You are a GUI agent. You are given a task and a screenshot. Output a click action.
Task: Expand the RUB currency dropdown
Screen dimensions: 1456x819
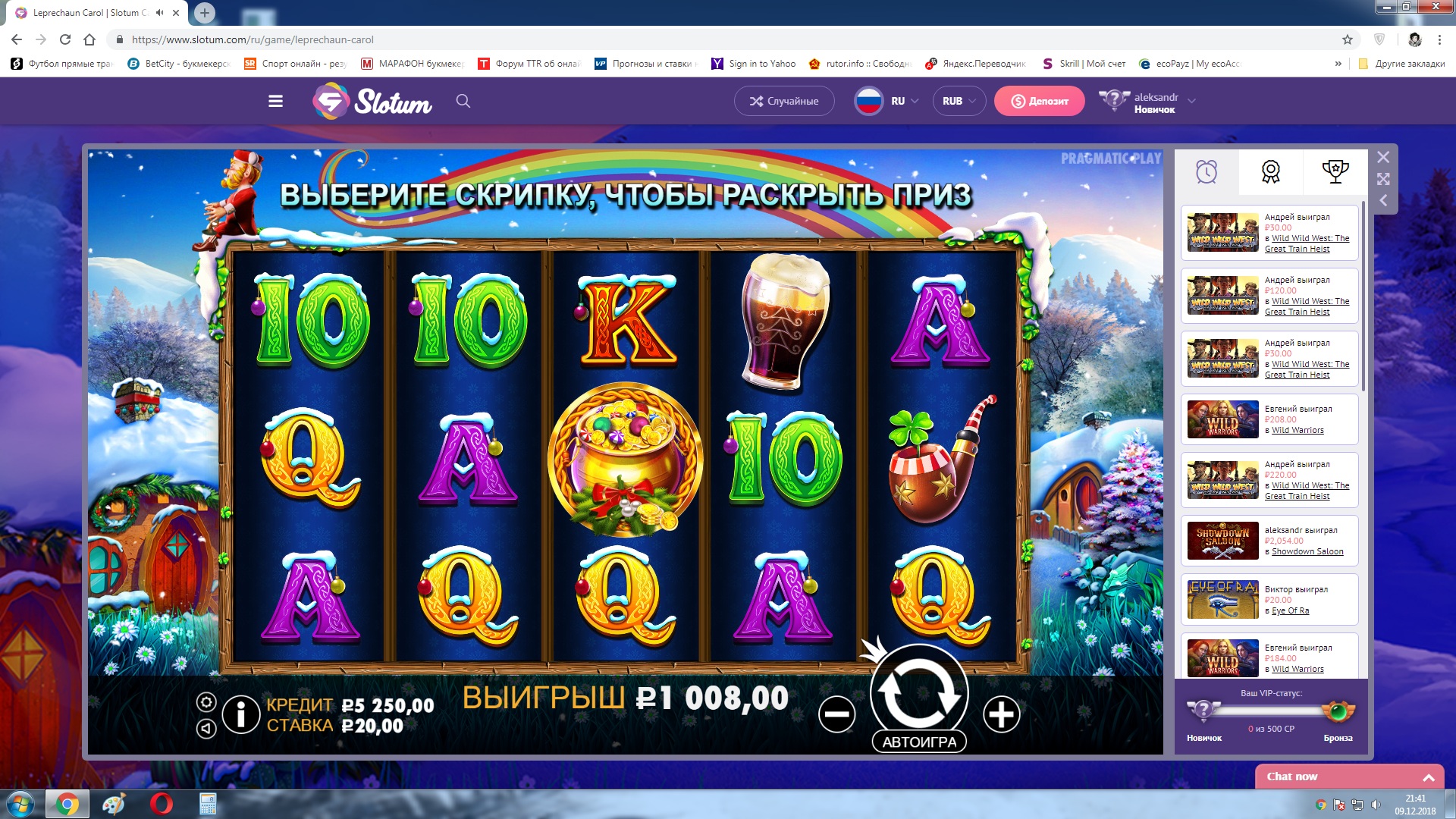[x=959, y=101]
